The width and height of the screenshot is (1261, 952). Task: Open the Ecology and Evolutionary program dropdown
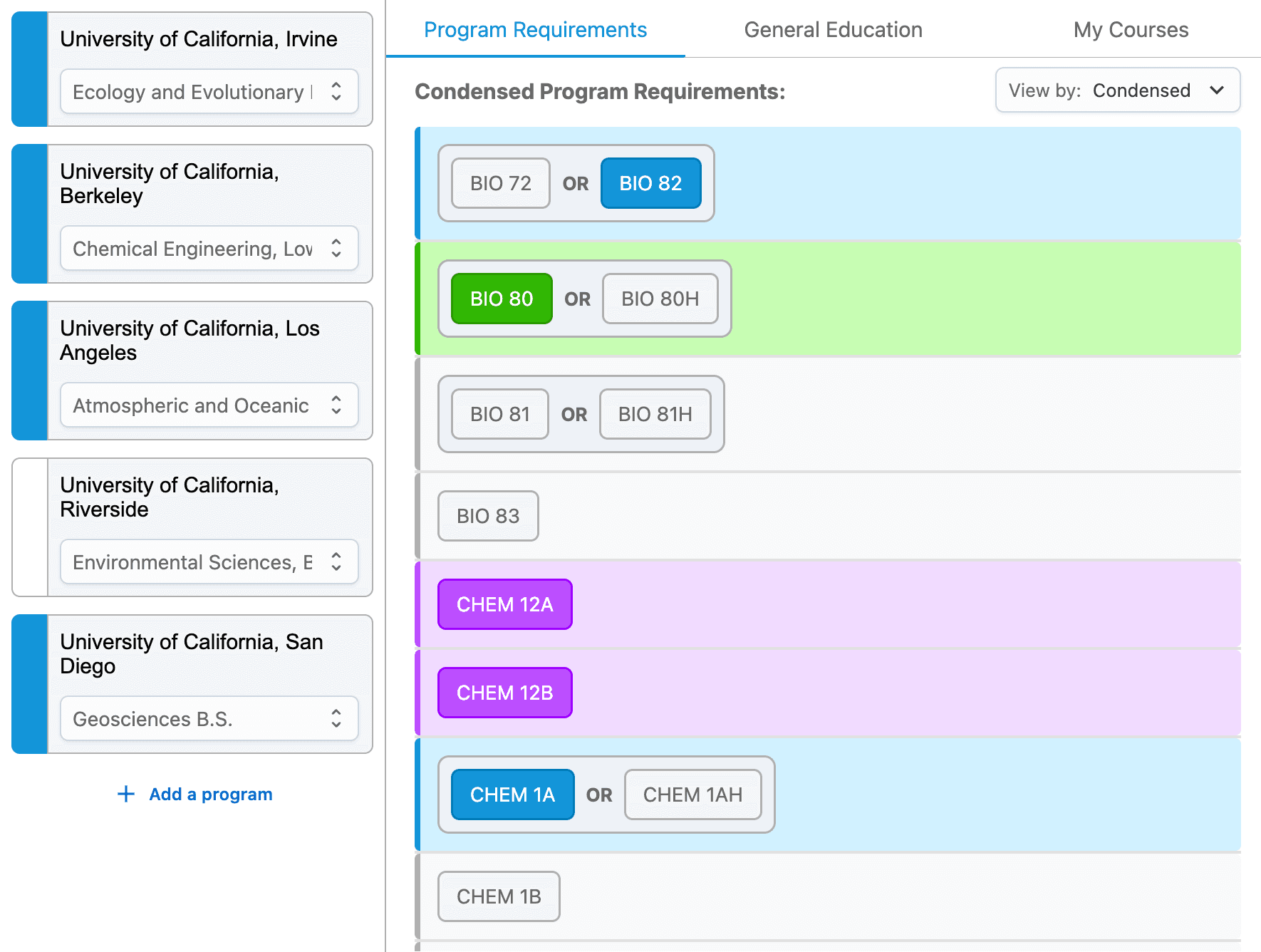(x=209, y=92)
